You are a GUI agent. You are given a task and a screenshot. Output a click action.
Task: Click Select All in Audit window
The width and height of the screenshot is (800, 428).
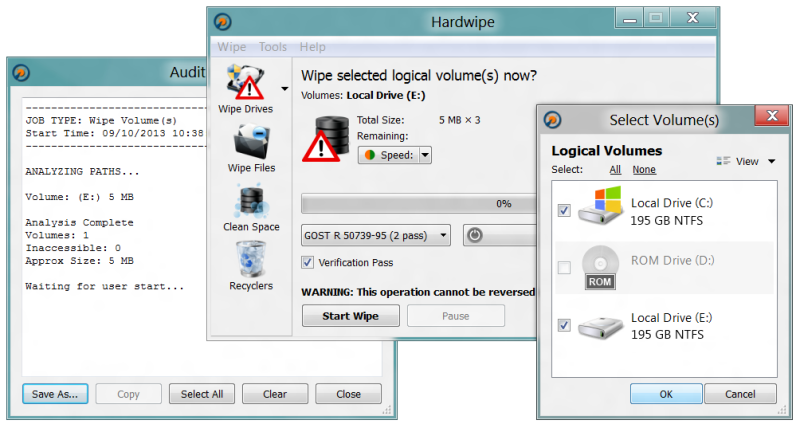click(x=202, y=394)
